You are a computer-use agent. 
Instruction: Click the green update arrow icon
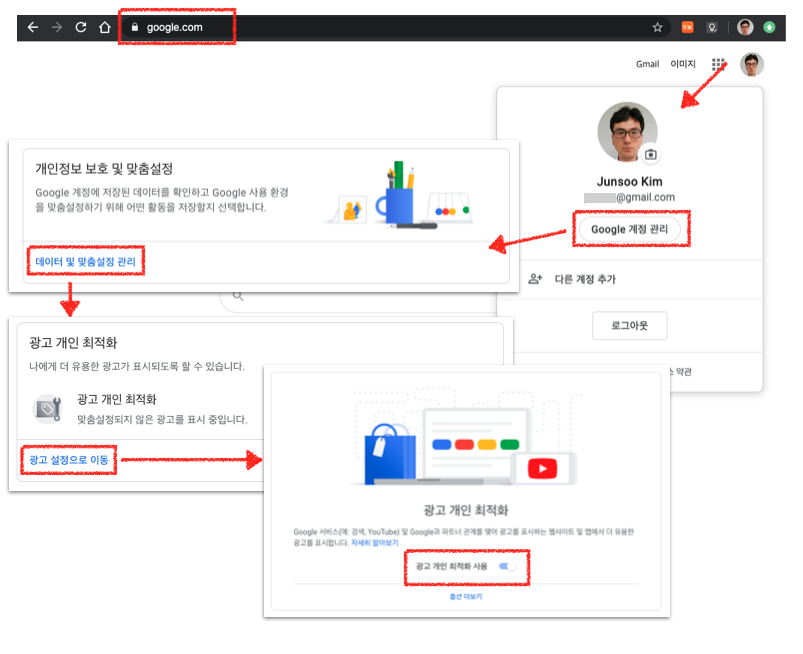(x=769, y=27)
